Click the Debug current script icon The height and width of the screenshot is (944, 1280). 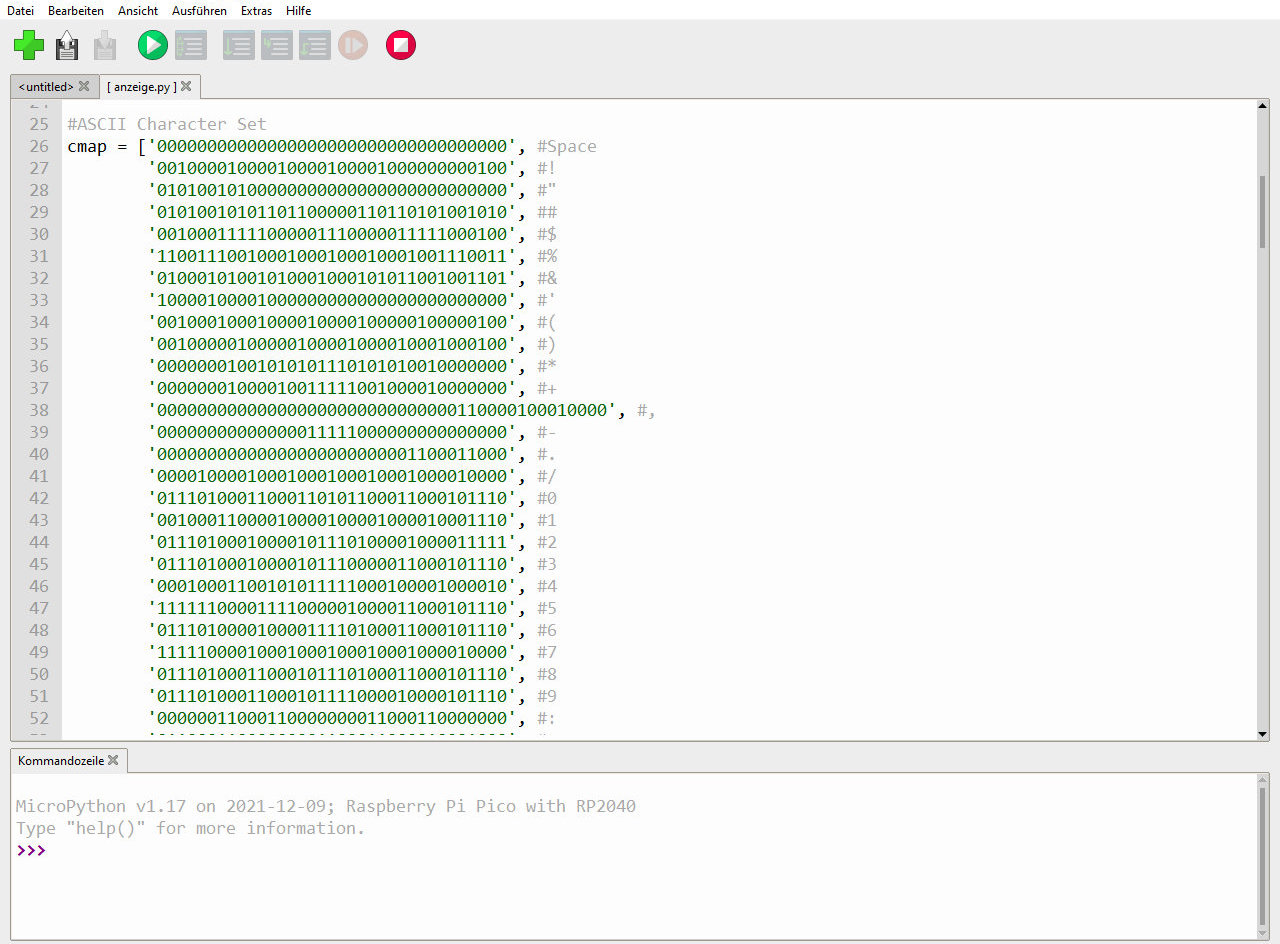coord(191,45)
